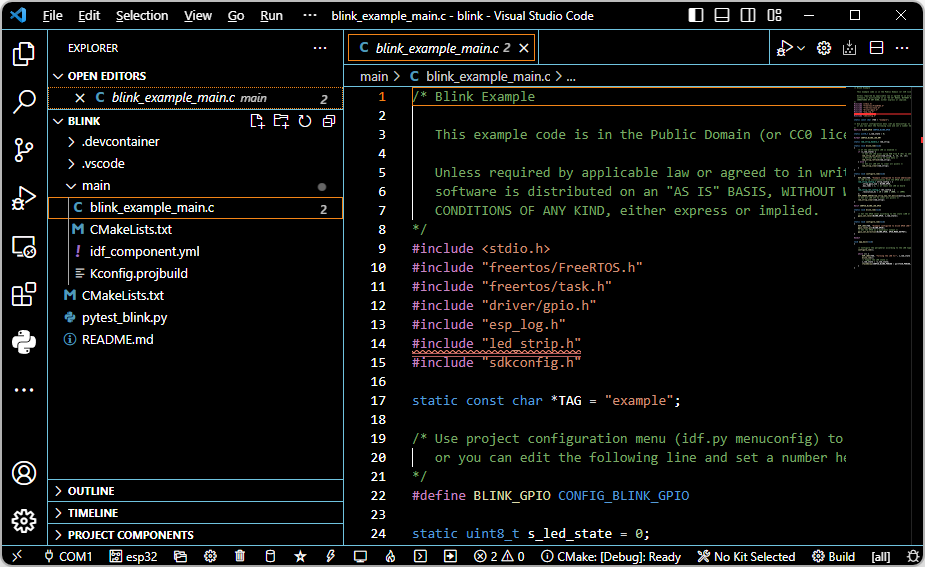925x567 pixels.
Task: Open the ESP-IDF terminal icon in status bar
Action: [x=420, y=556]
